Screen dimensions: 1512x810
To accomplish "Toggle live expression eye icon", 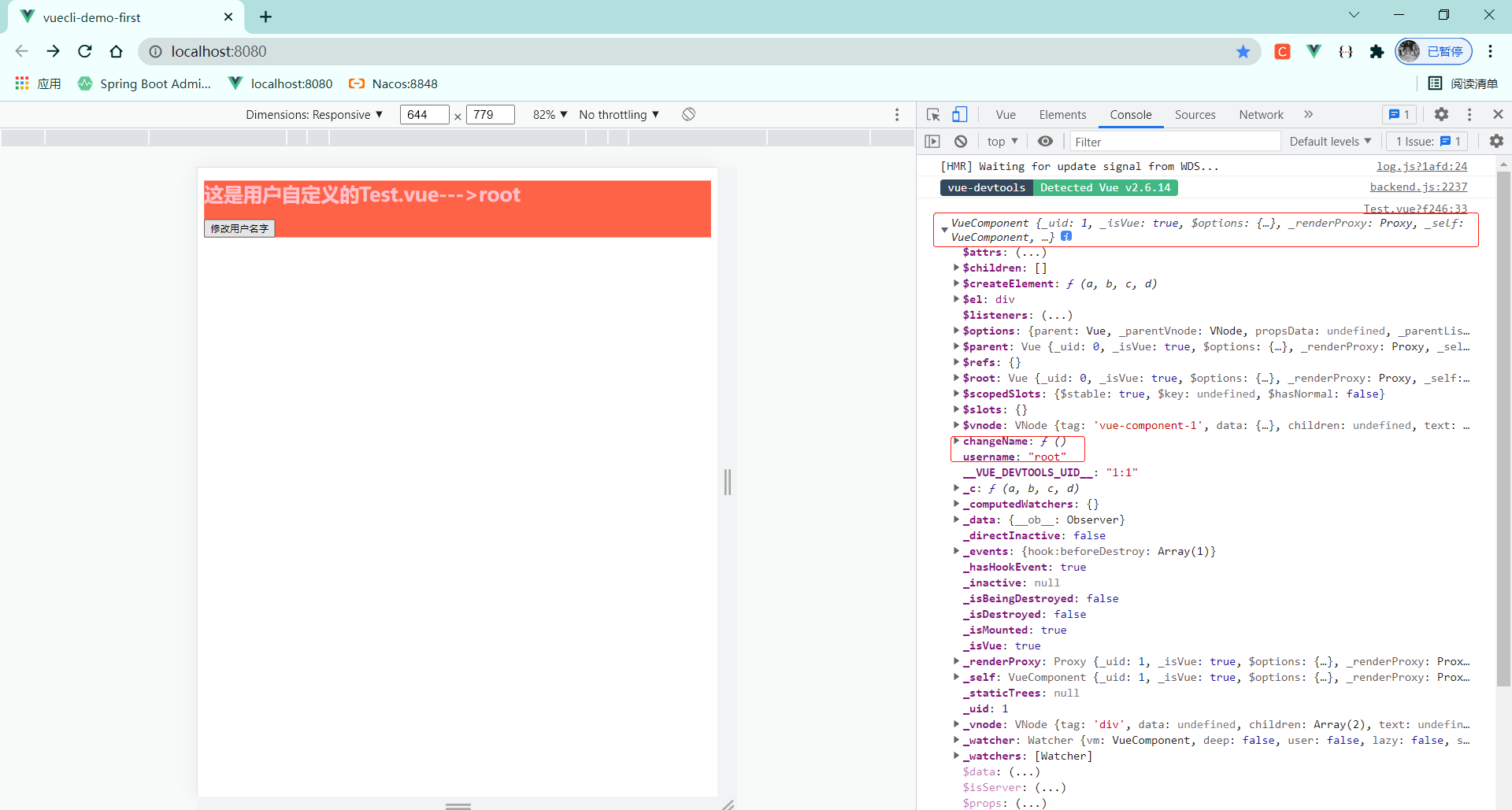I will pos(1045,142).
